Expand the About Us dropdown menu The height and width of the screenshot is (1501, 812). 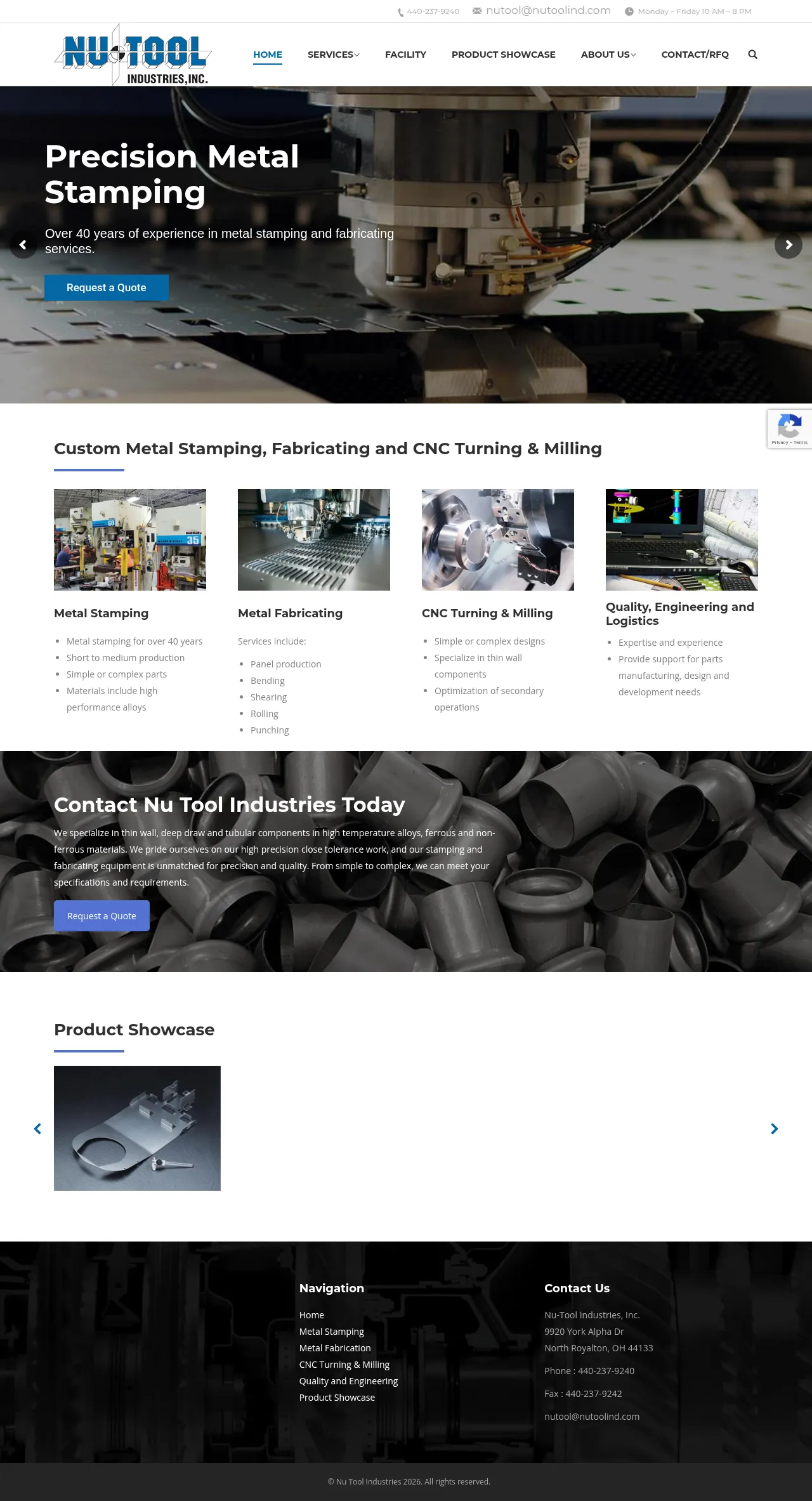[608, 55]
